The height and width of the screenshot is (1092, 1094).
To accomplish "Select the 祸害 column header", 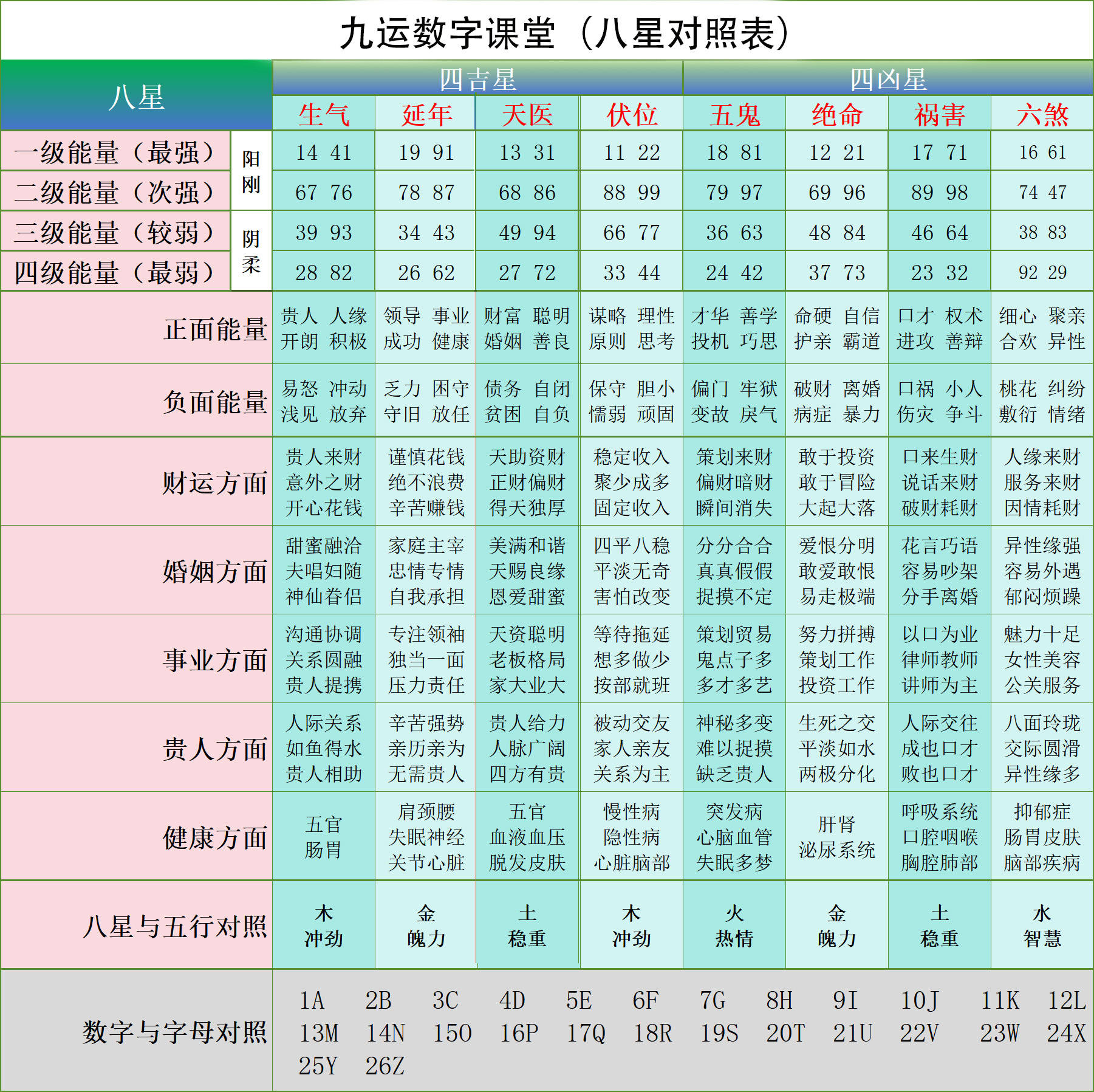I will coord(940,114).
